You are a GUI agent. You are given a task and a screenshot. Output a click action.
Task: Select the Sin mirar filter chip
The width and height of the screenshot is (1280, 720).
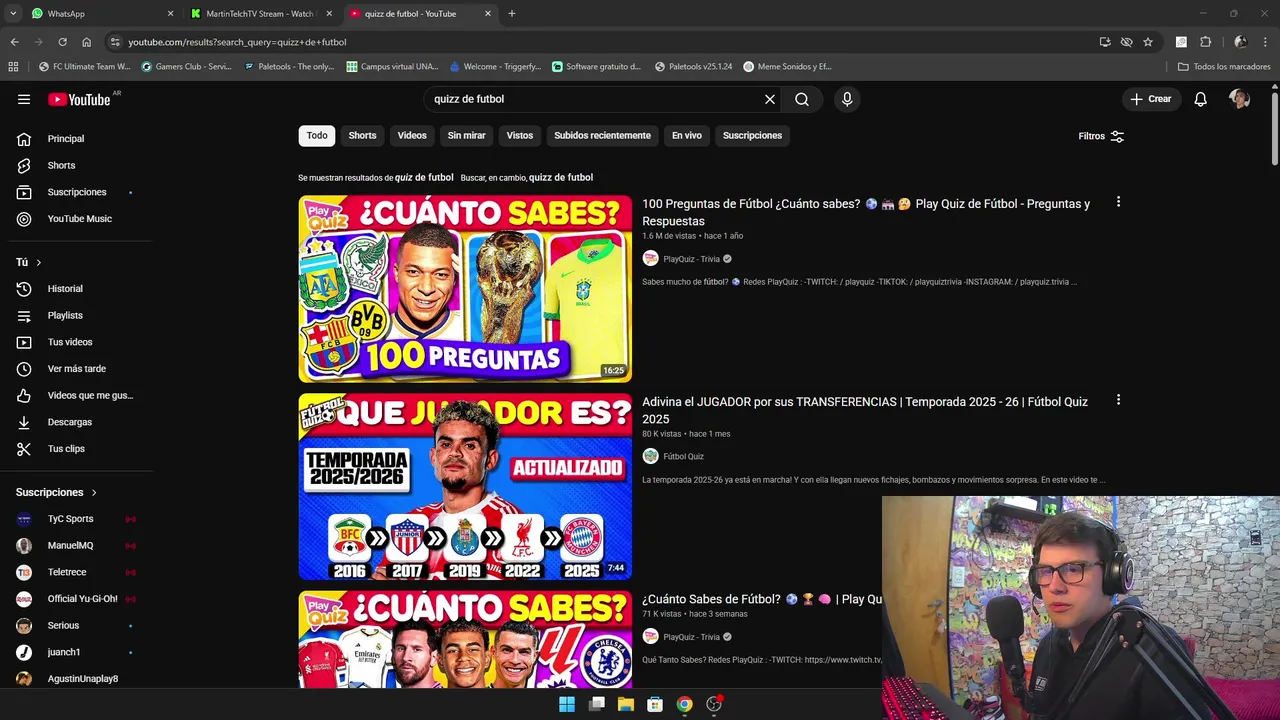coord(466,136)
